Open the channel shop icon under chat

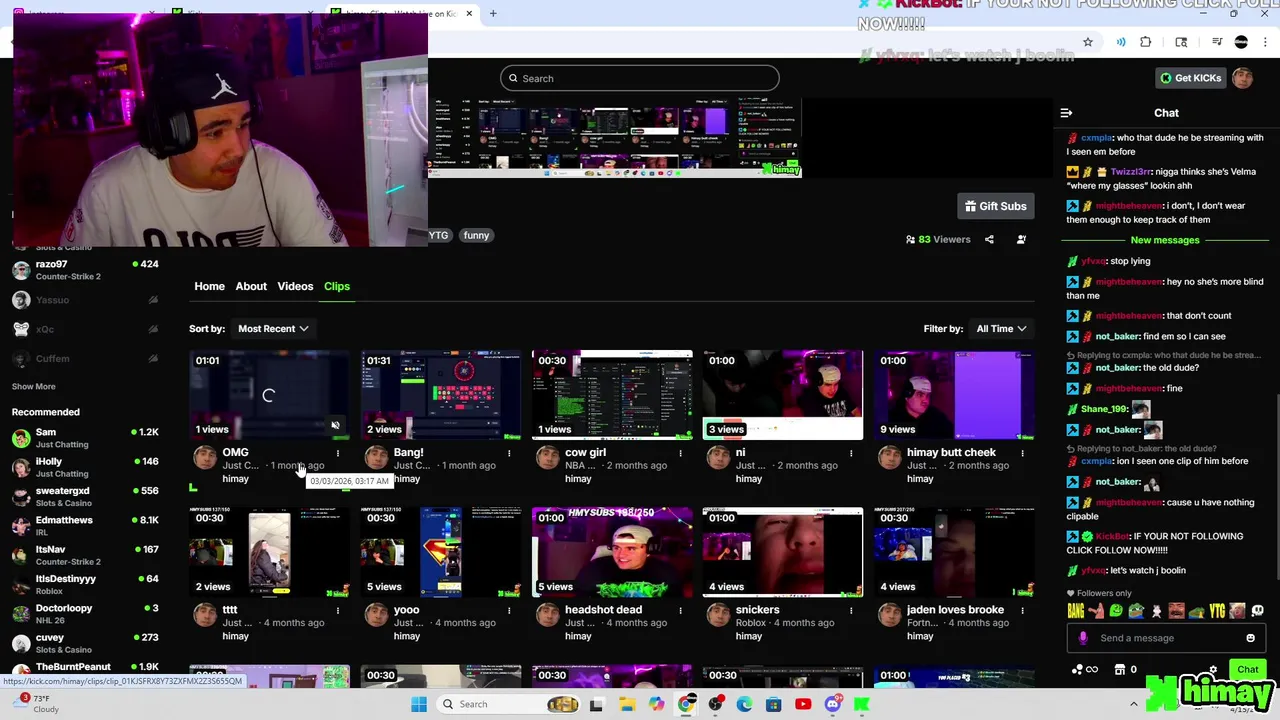(x=1120, y=670)
